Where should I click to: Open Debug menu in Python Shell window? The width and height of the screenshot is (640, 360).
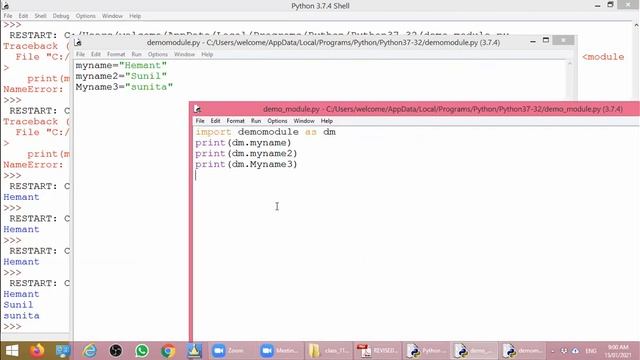(61, 16)
